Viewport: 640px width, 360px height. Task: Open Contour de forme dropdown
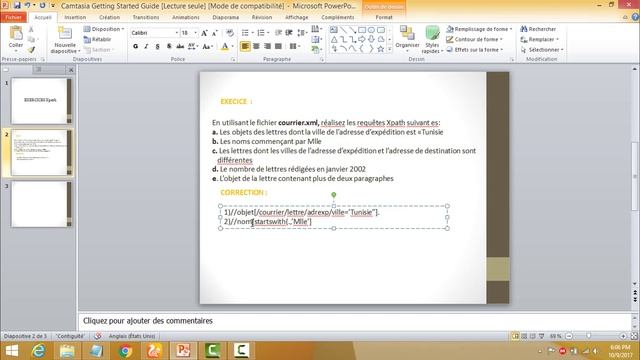click(474, 39)
